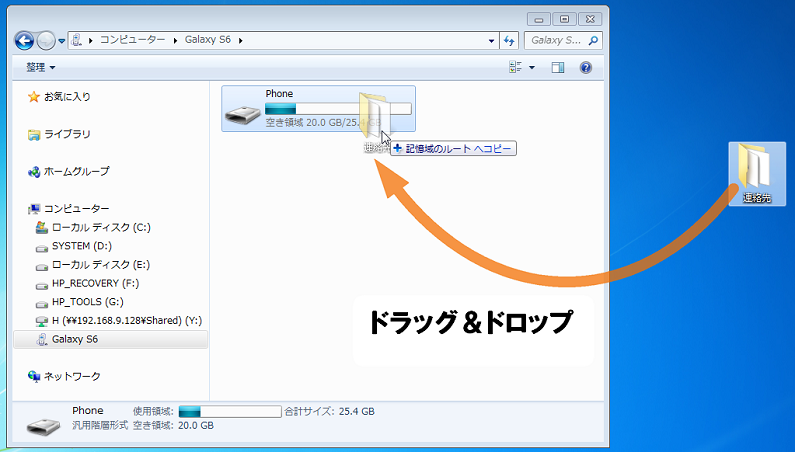This screenshot has height=452, width=795.
Task: Click the device icon in address bar
Action: pos(77,40)
